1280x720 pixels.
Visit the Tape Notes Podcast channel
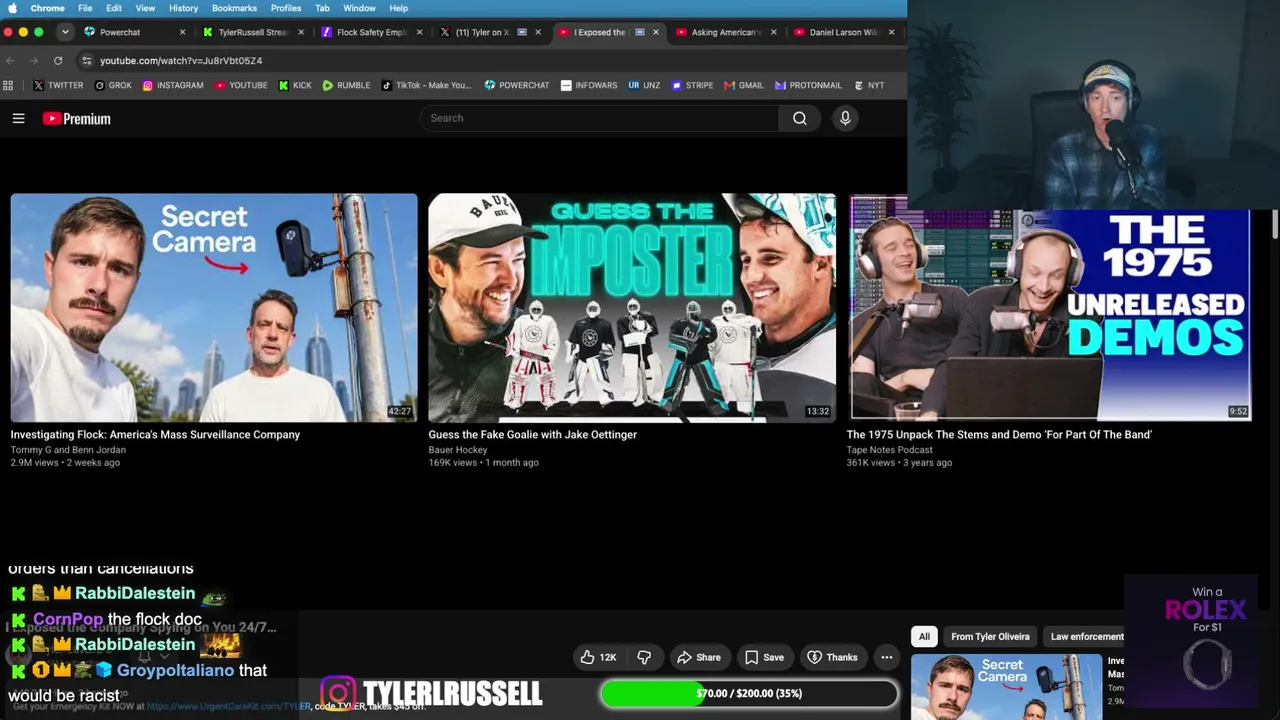pos(889,450)
